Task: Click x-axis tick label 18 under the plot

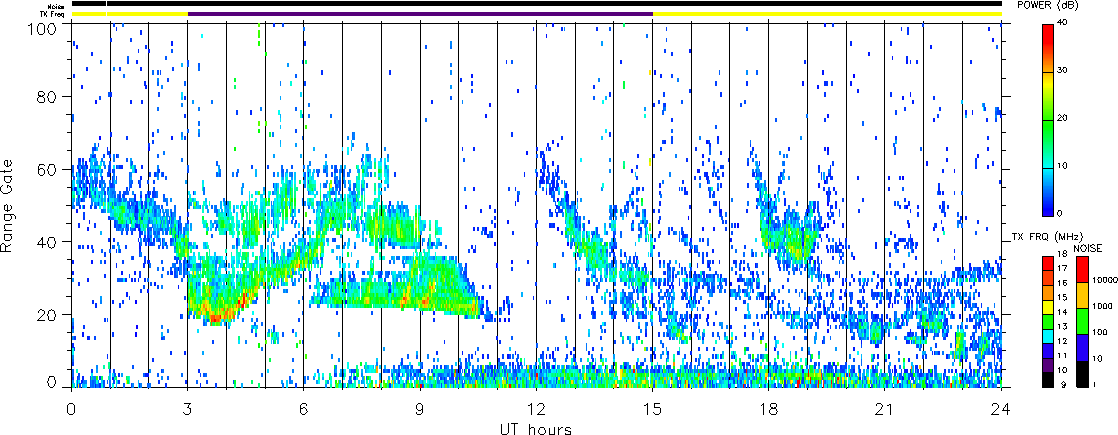Action: [769, 409]
